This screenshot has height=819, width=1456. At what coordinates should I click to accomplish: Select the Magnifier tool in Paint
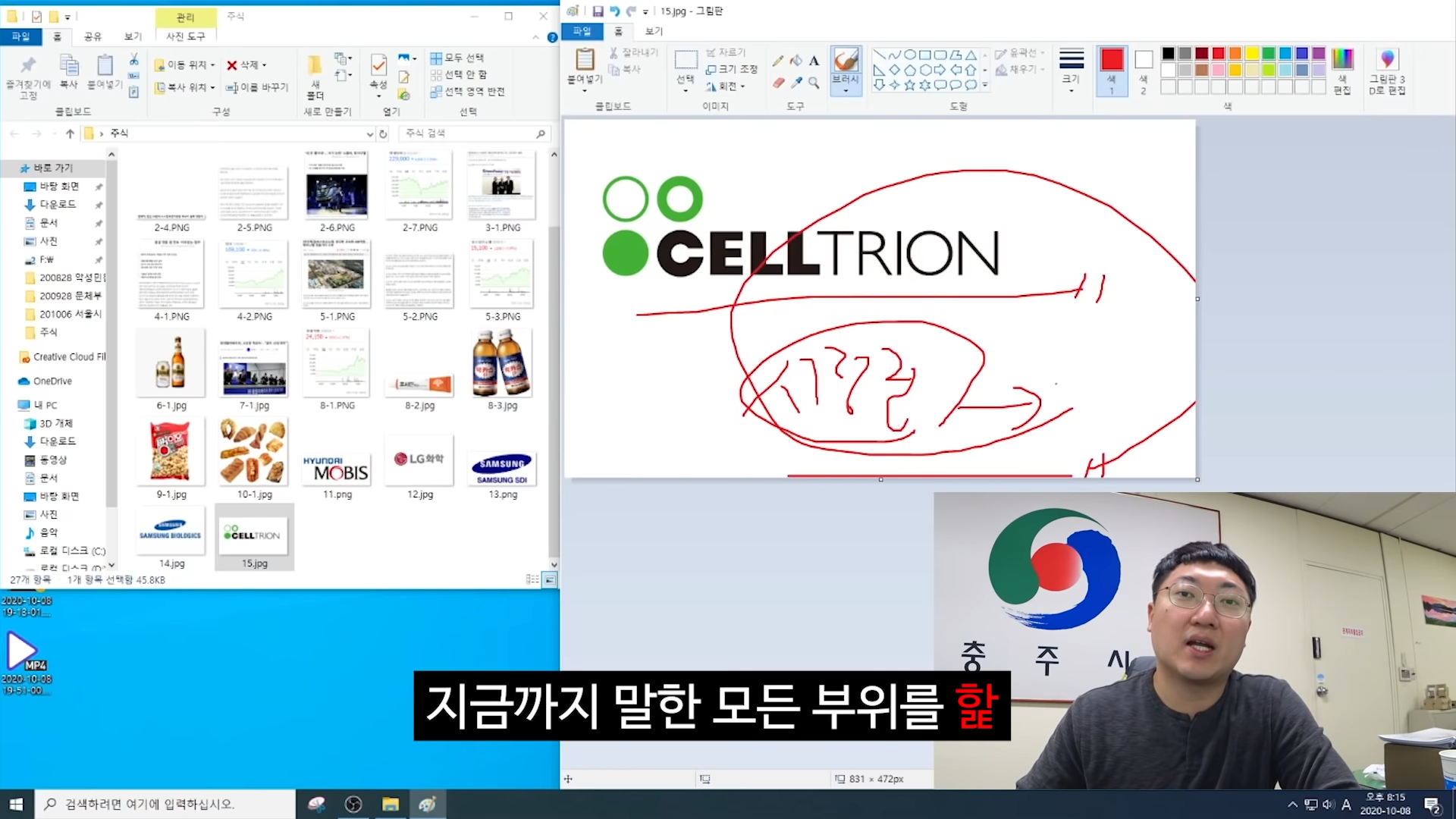pyautogui.click(x=814, y=83)
